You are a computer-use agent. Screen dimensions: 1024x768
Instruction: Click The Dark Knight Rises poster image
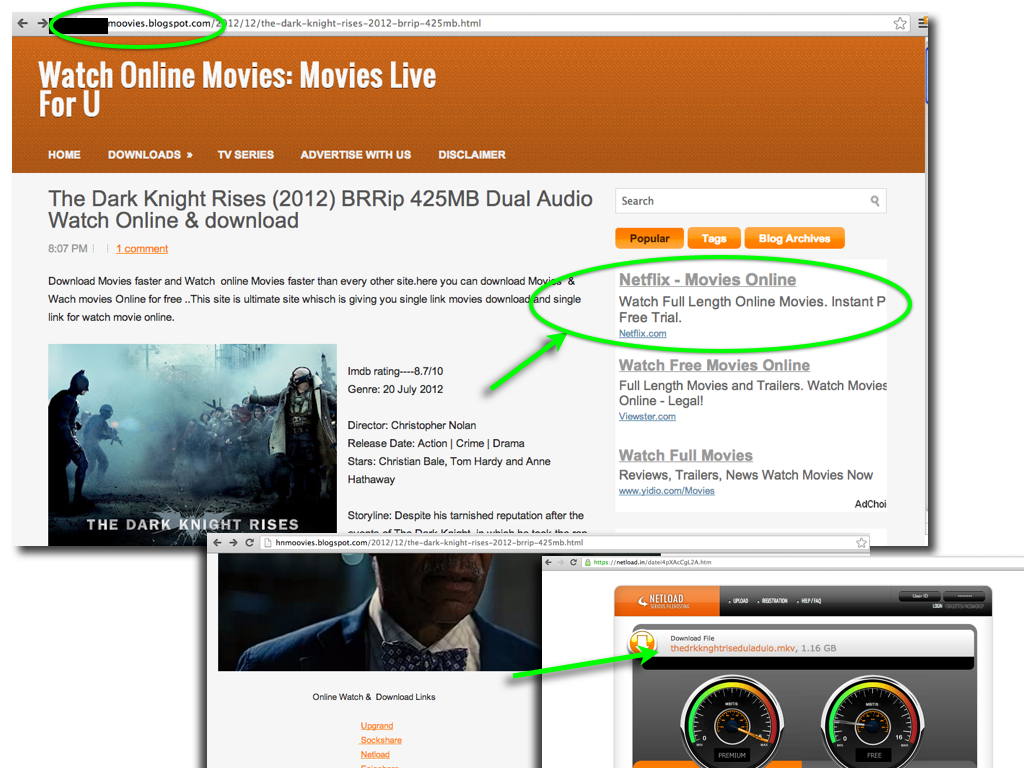[193, 445]
